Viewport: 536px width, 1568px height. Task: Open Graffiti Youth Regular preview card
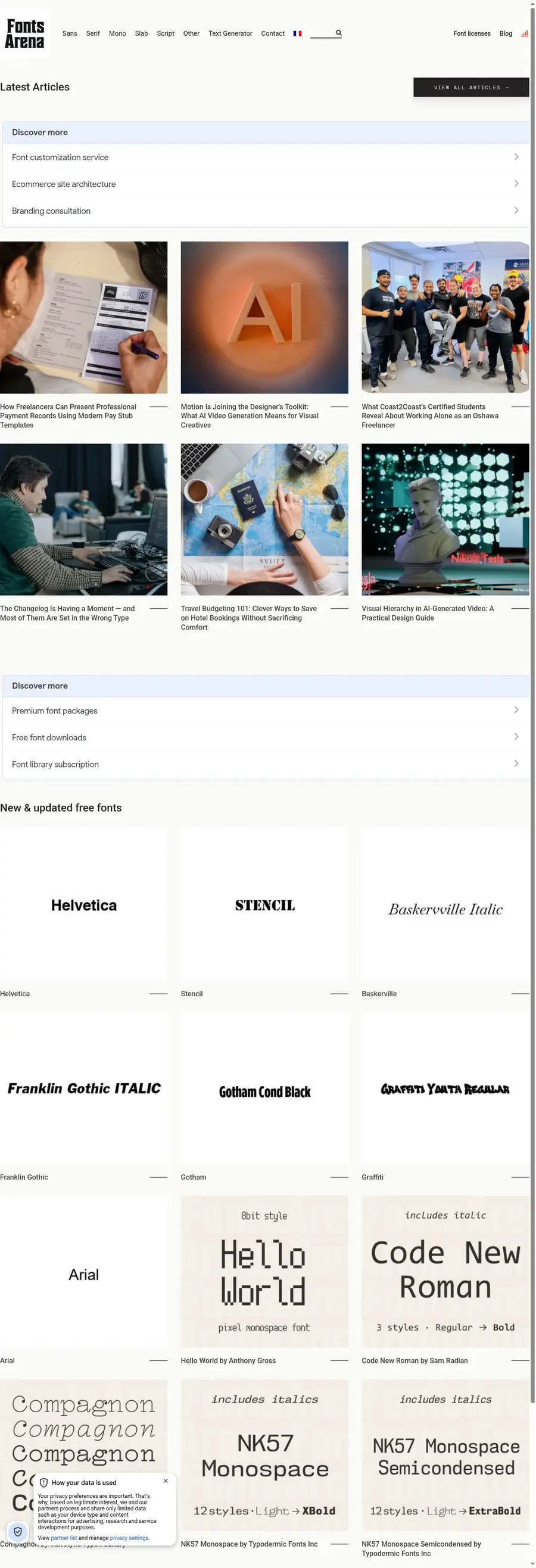(445, 1088)
